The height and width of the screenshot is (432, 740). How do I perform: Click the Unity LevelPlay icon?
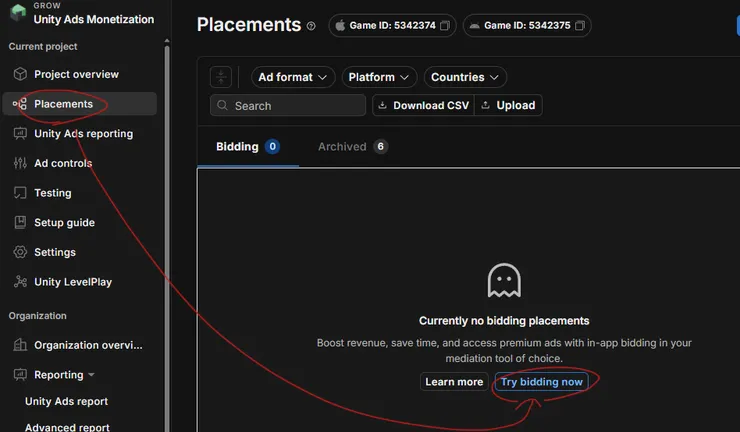(x=20, y=282)
